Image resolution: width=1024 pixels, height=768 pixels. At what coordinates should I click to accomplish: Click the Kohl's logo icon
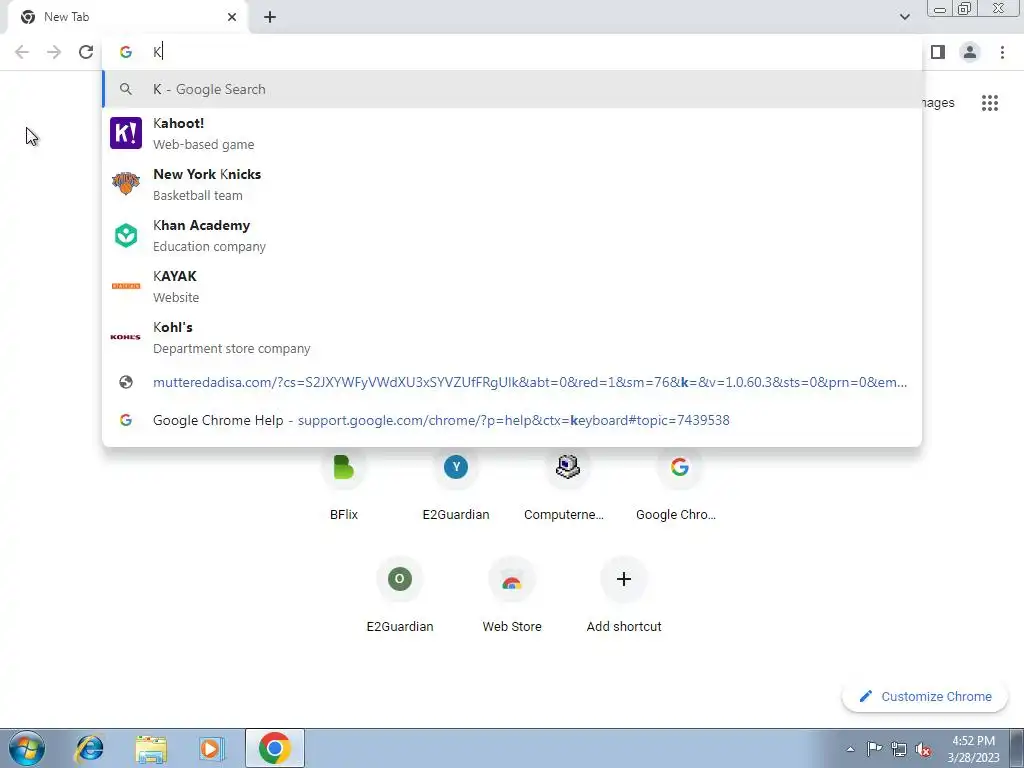point(125,337)
